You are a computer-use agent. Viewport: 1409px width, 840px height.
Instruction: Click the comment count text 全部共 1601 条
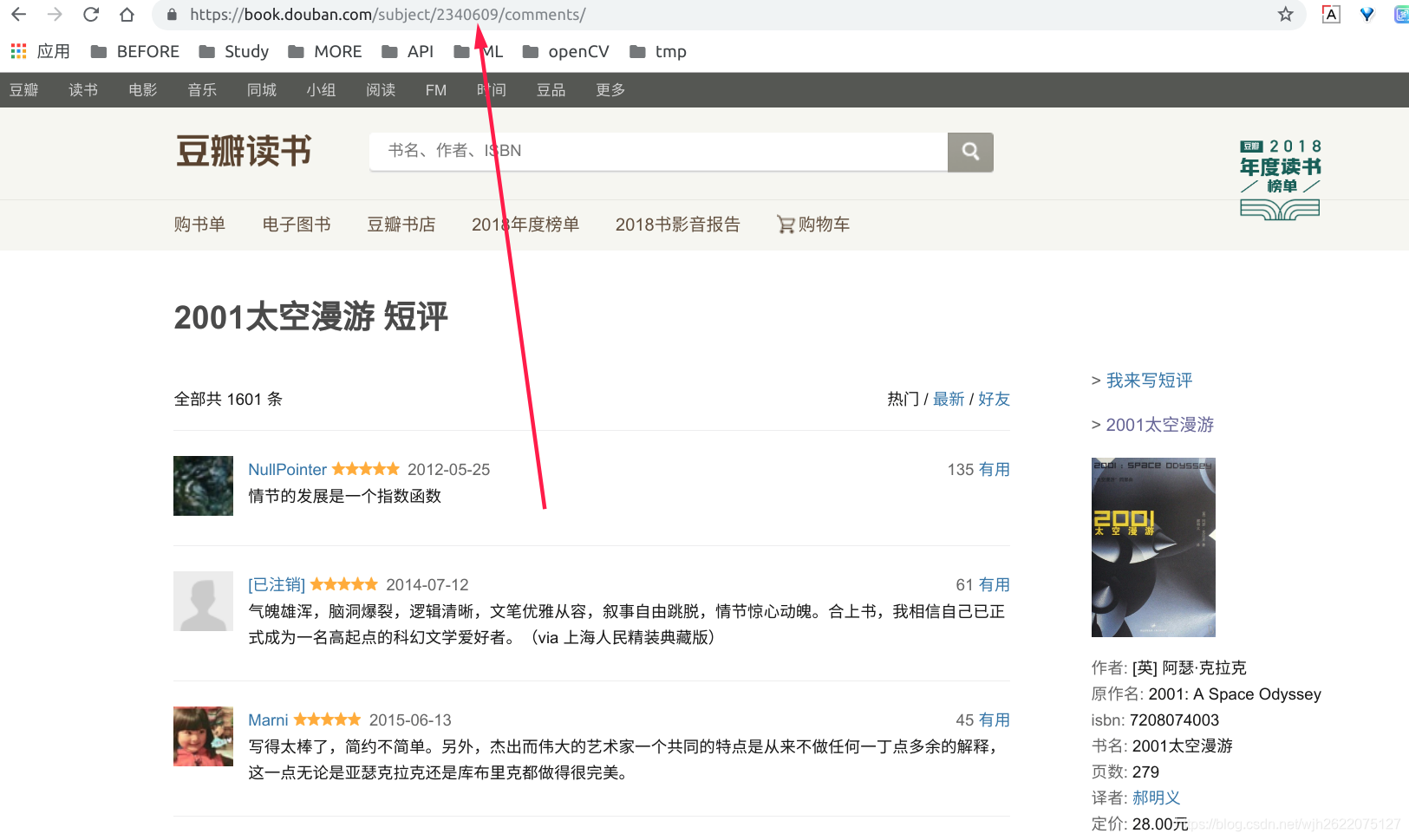228,399
